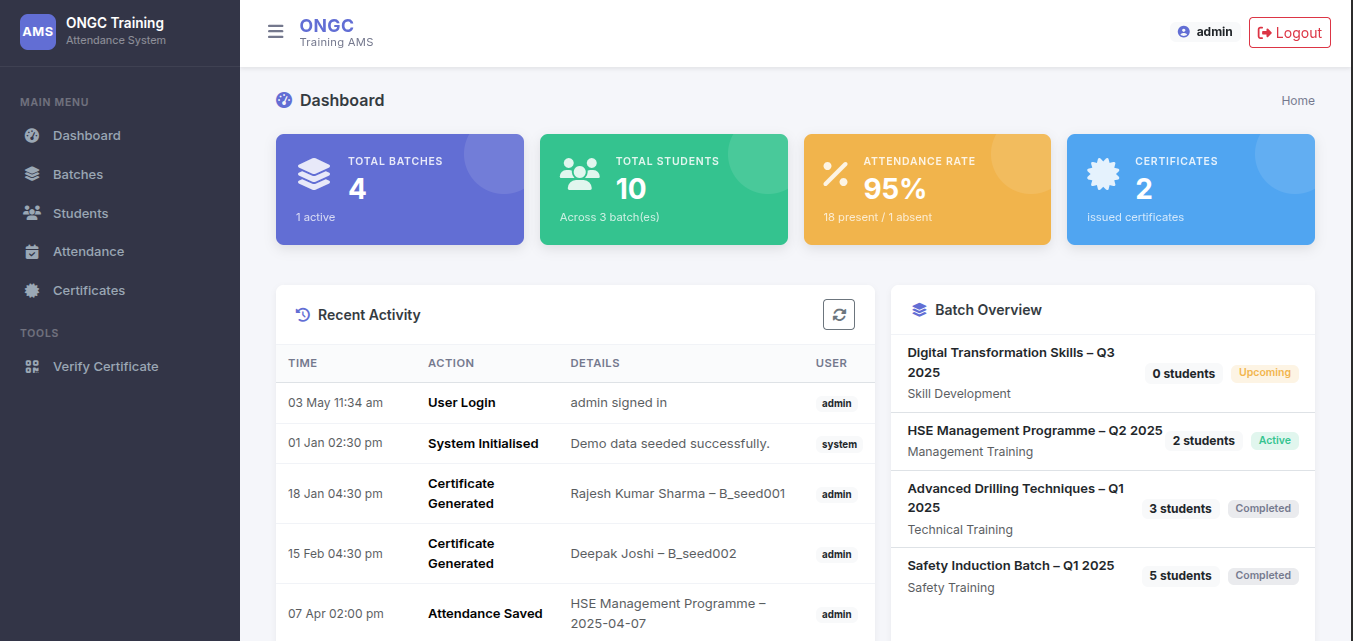This screenshot has width=1353, height=641.
Task: Click the '2 students' count badge
Action: click(1204, 441)
